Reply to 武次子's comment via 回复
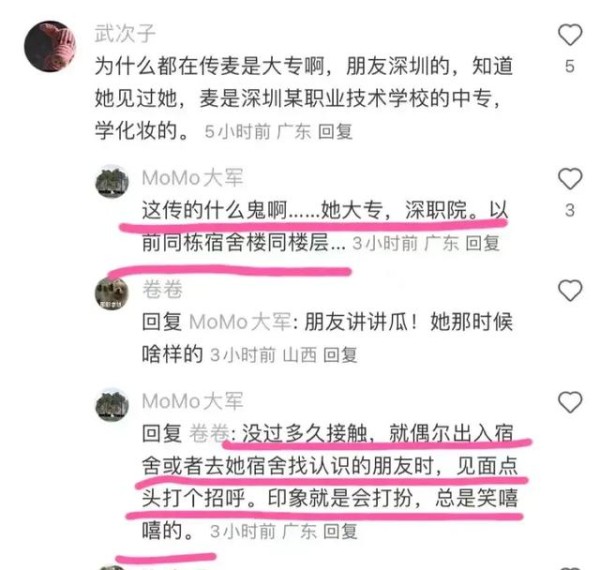 click(x=335, y=132)
